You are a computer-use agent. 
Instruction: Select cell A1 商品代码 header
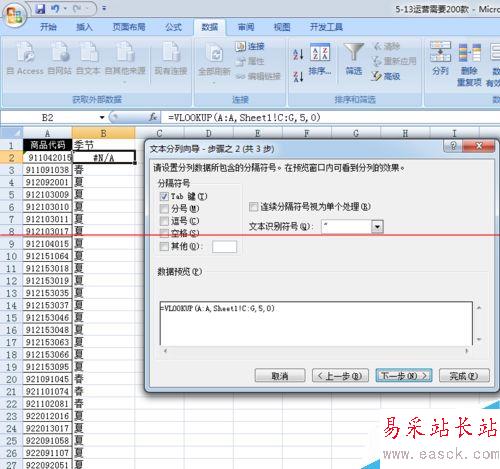[x=47, y=145]
